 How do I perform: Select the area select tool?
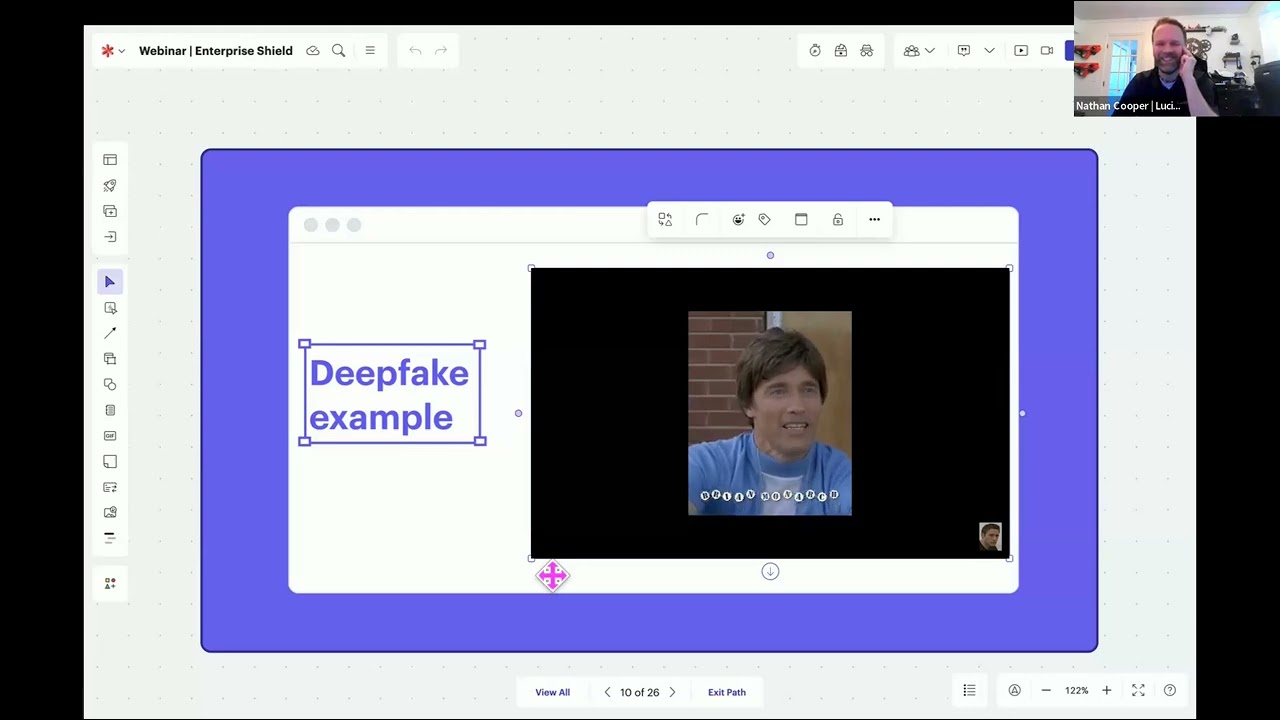110,308
